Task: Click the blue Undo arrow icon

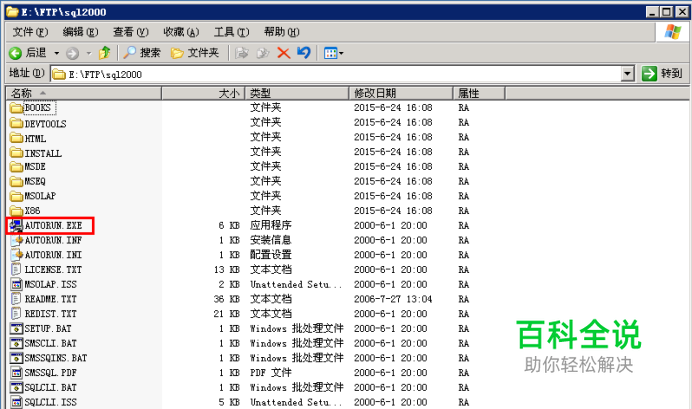Action: (x=304, y=53)
